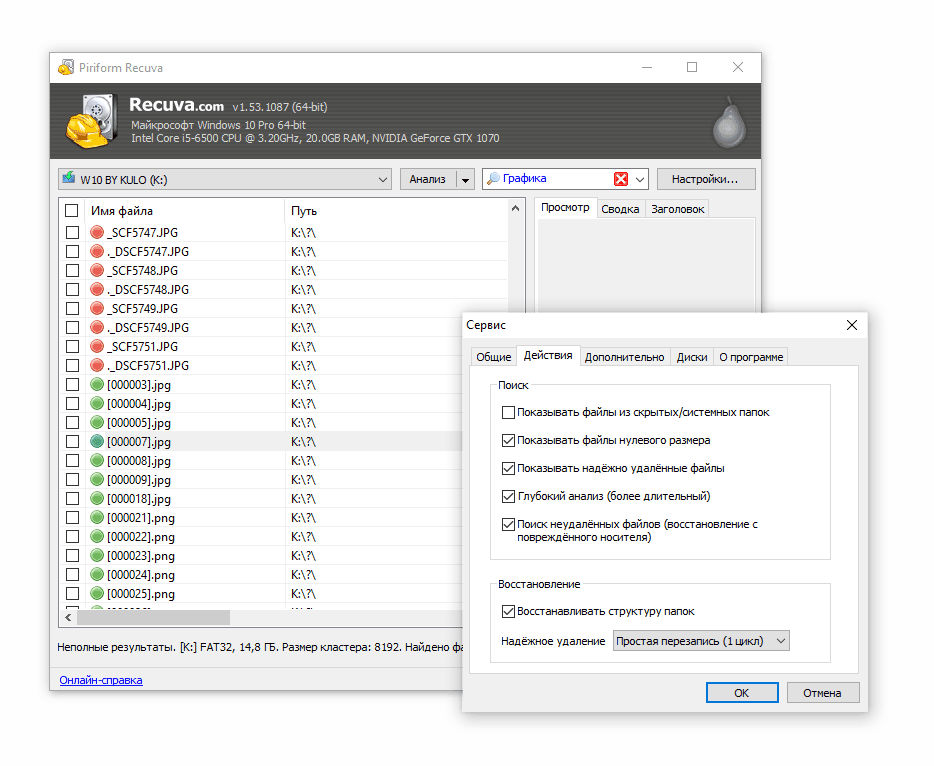Click the red status icon of _SCF5747.JPG

(x=97, y=233)
